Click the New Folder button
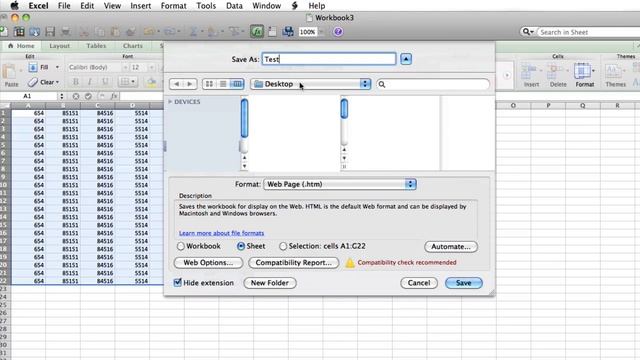The image size is (640, 360). pos(270,283)
